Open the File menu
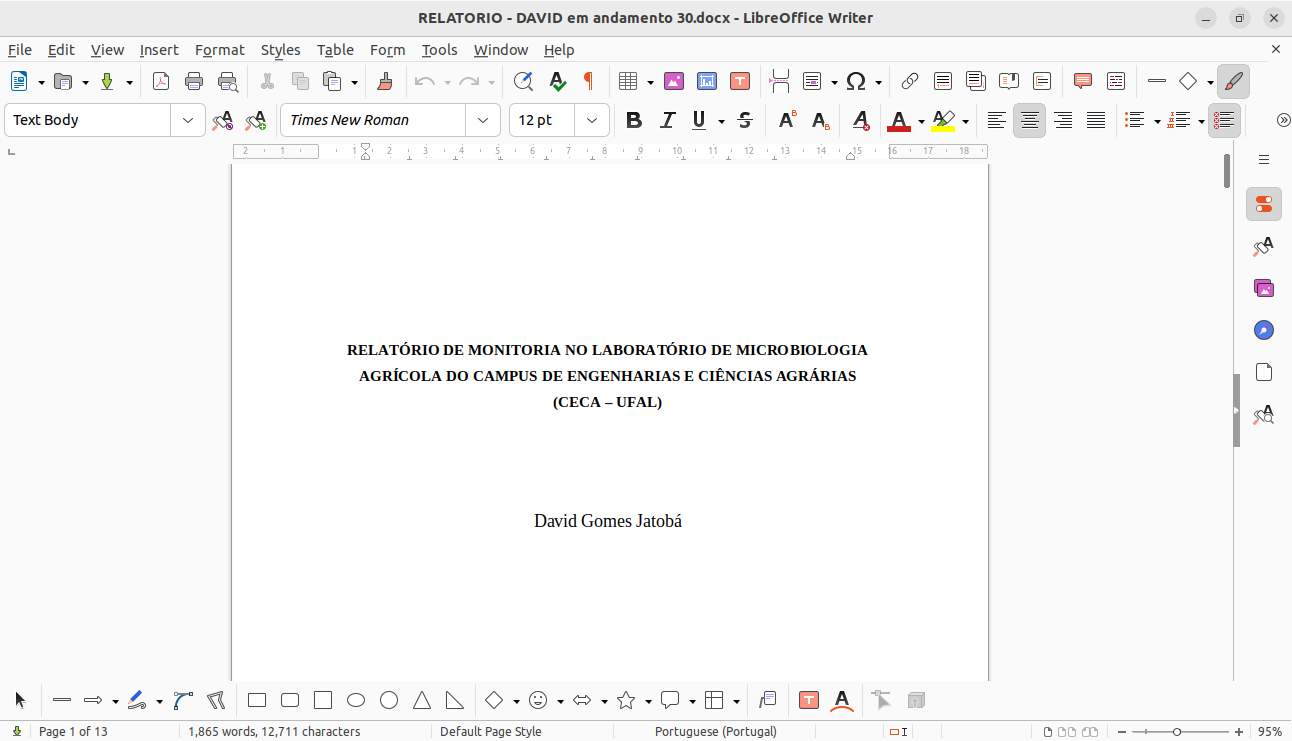Image resolution: width=1292 pixels, height=741 pixels. point(20,50)
